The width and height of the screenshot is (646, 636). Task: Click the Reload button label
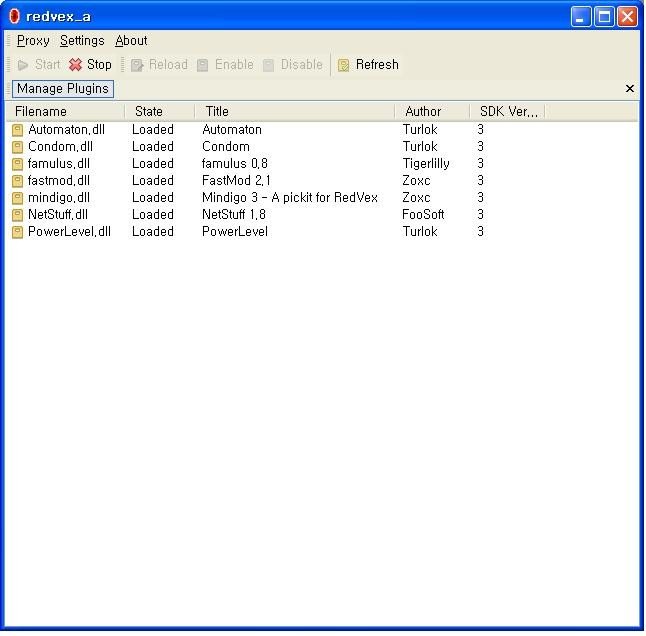pyautogui.click(x=168, y=65)
